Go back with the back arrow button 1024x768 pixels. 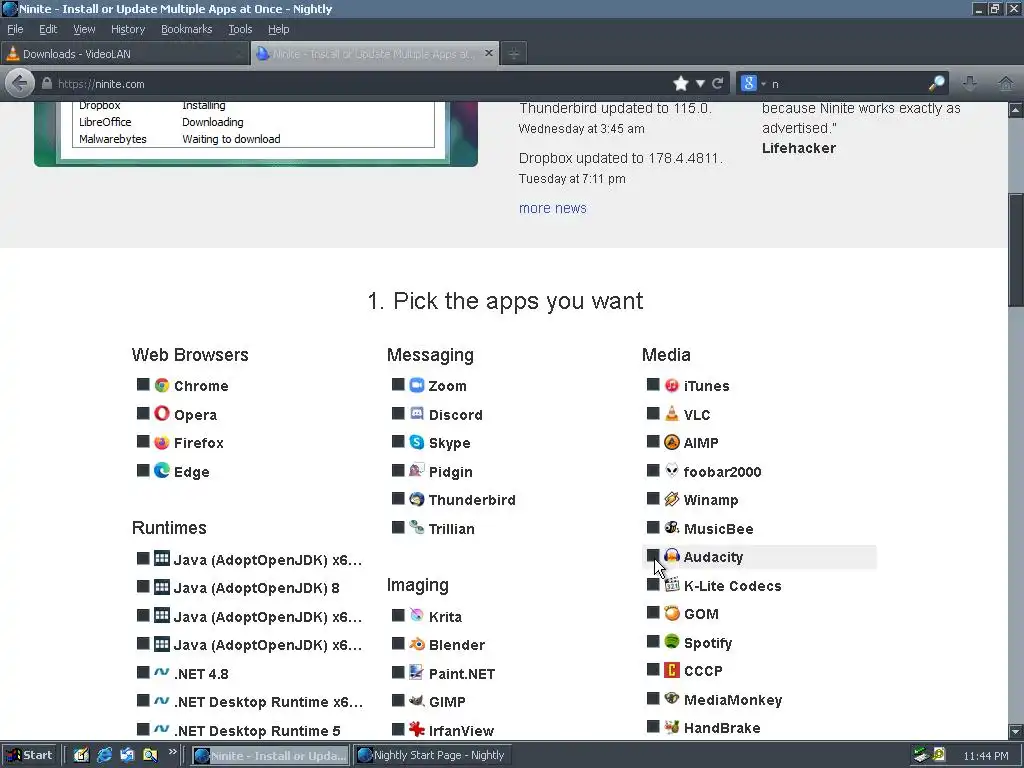19,84
